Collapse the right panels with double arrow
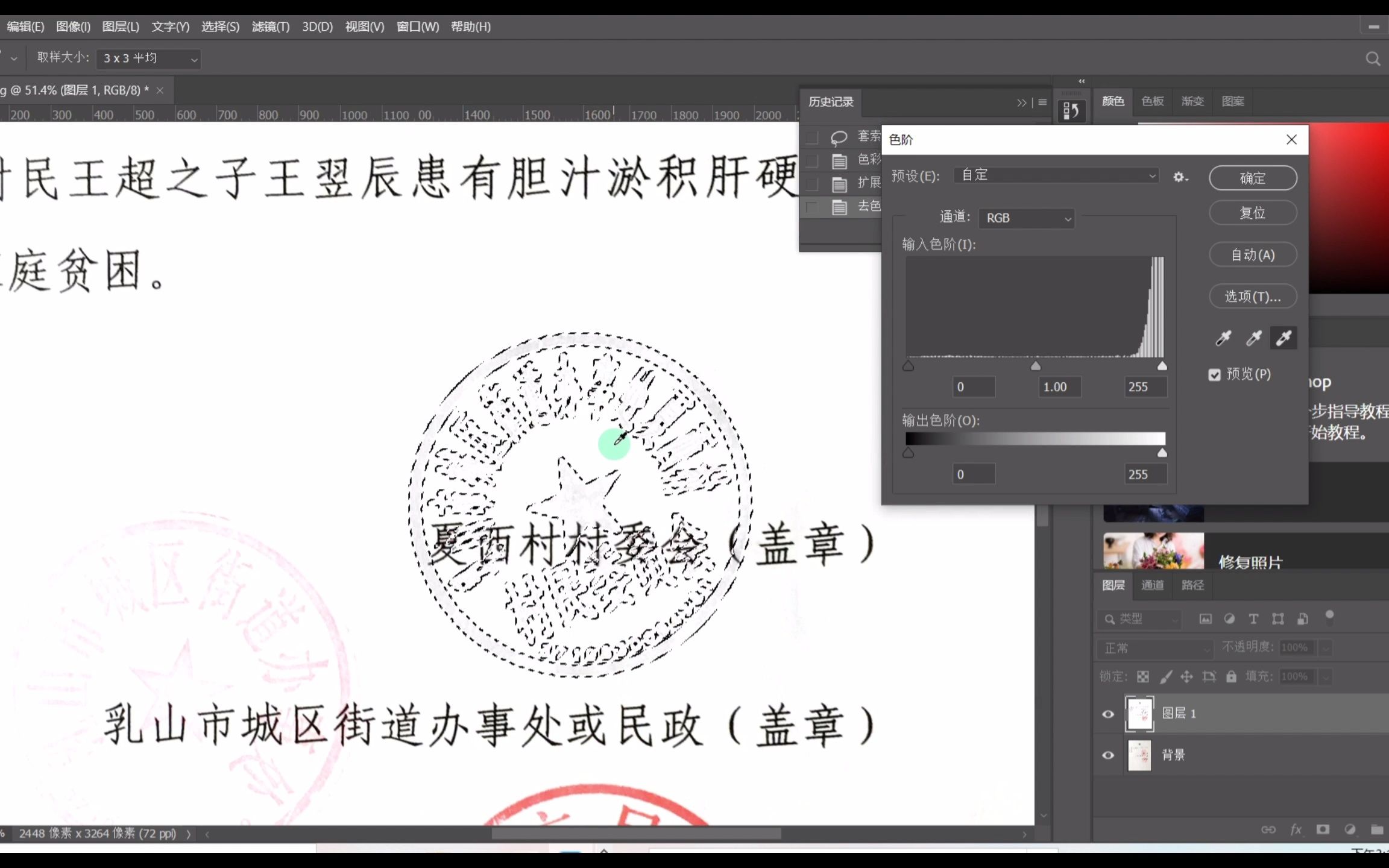The width and height of the screenshot is (1389, 868). coord(1082,81)
